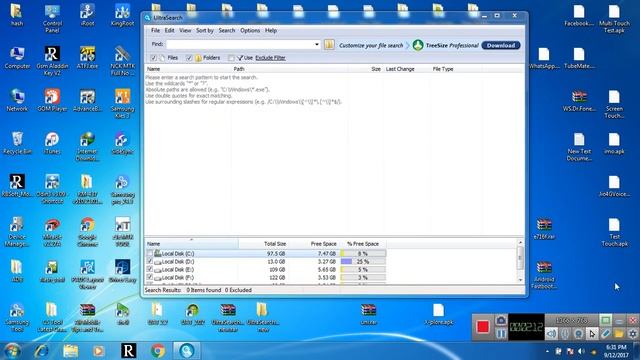Toggle the Files checkbox in UltraSearch

153,58
